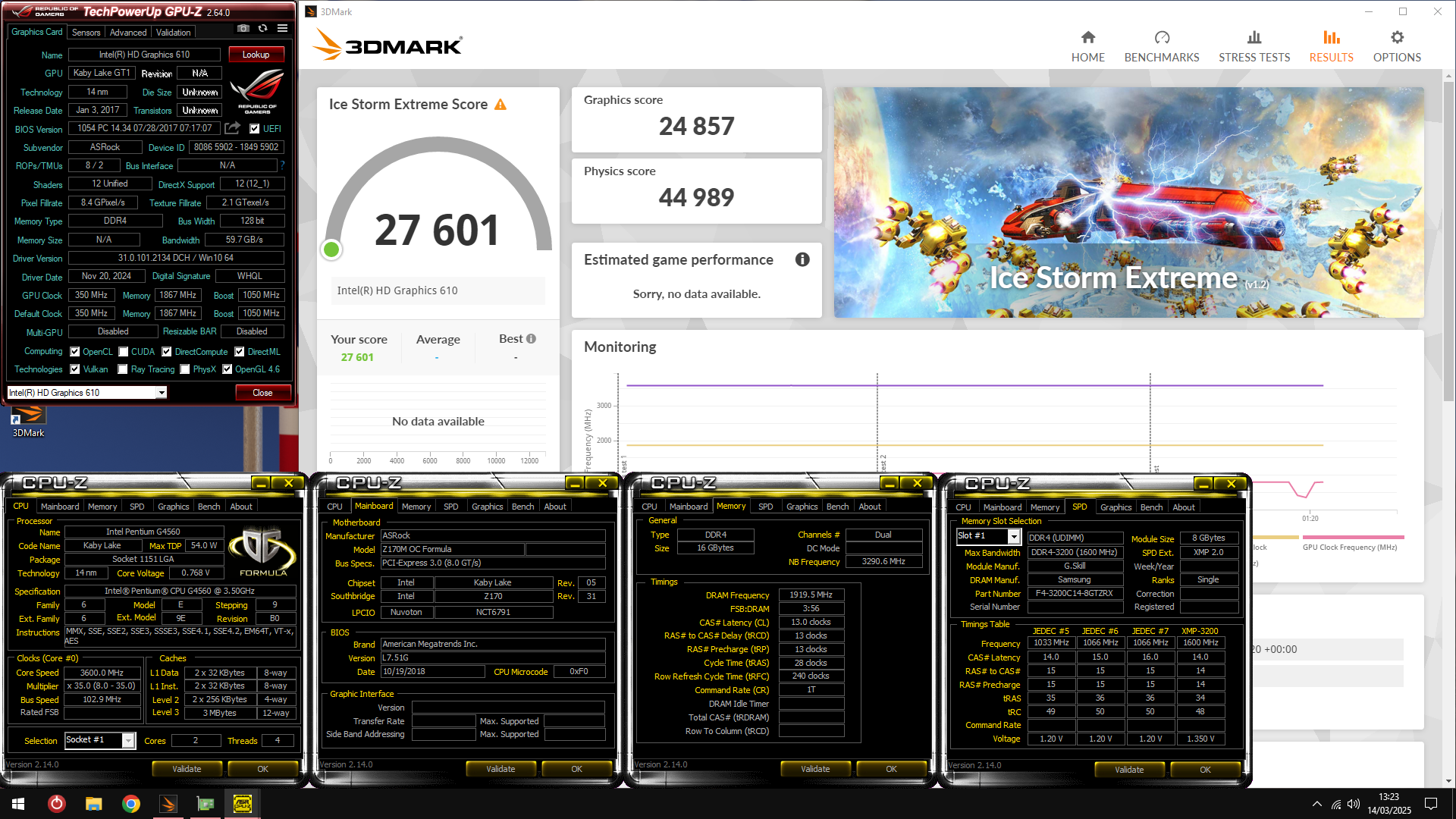Switch to the Advanced tab in GPU-Z
This screenshot has height=819, width=1456.
(x=128, y=33)
